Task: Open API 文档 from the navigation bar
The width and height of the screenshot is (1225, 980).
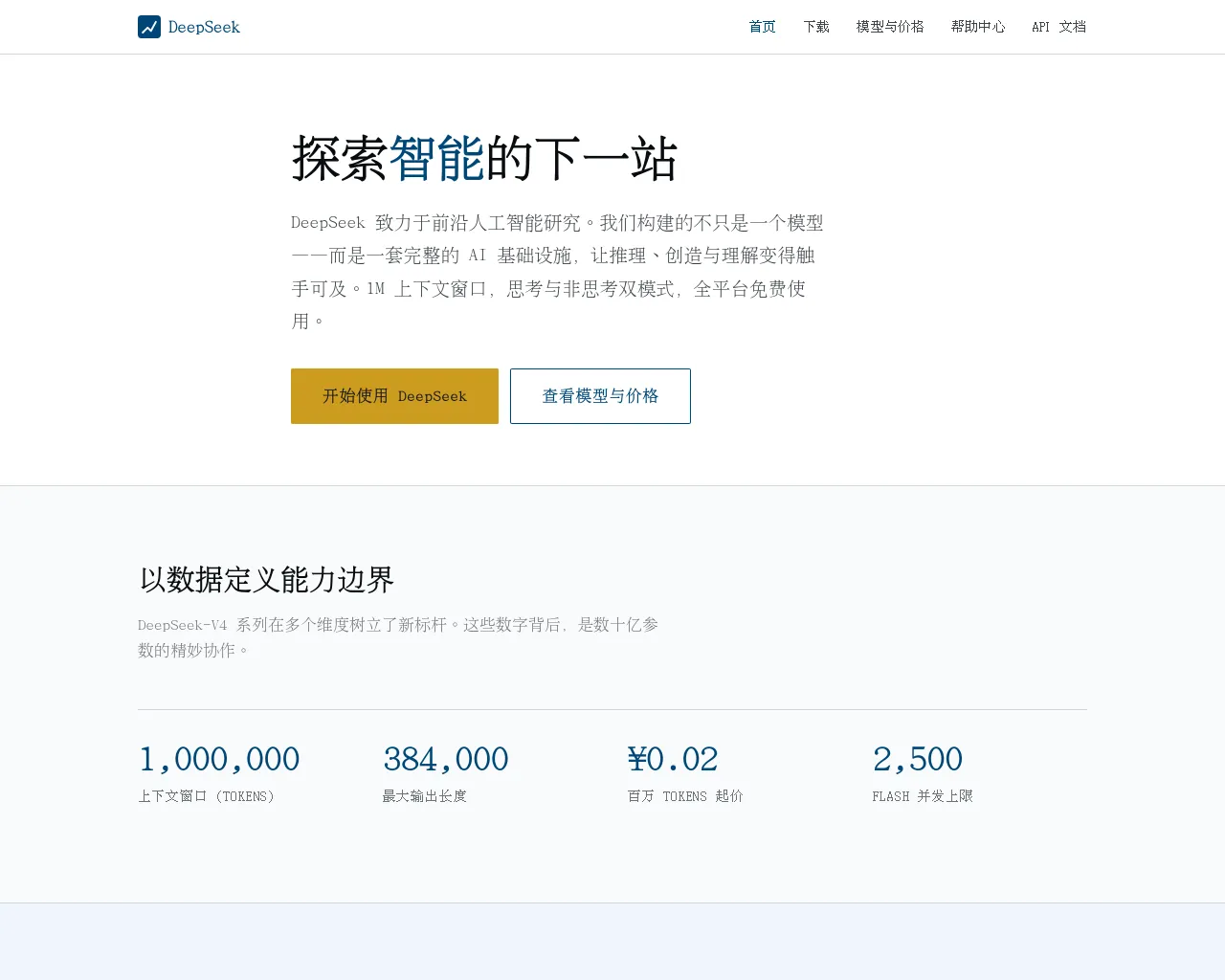Action: [x=1059, y=27]
